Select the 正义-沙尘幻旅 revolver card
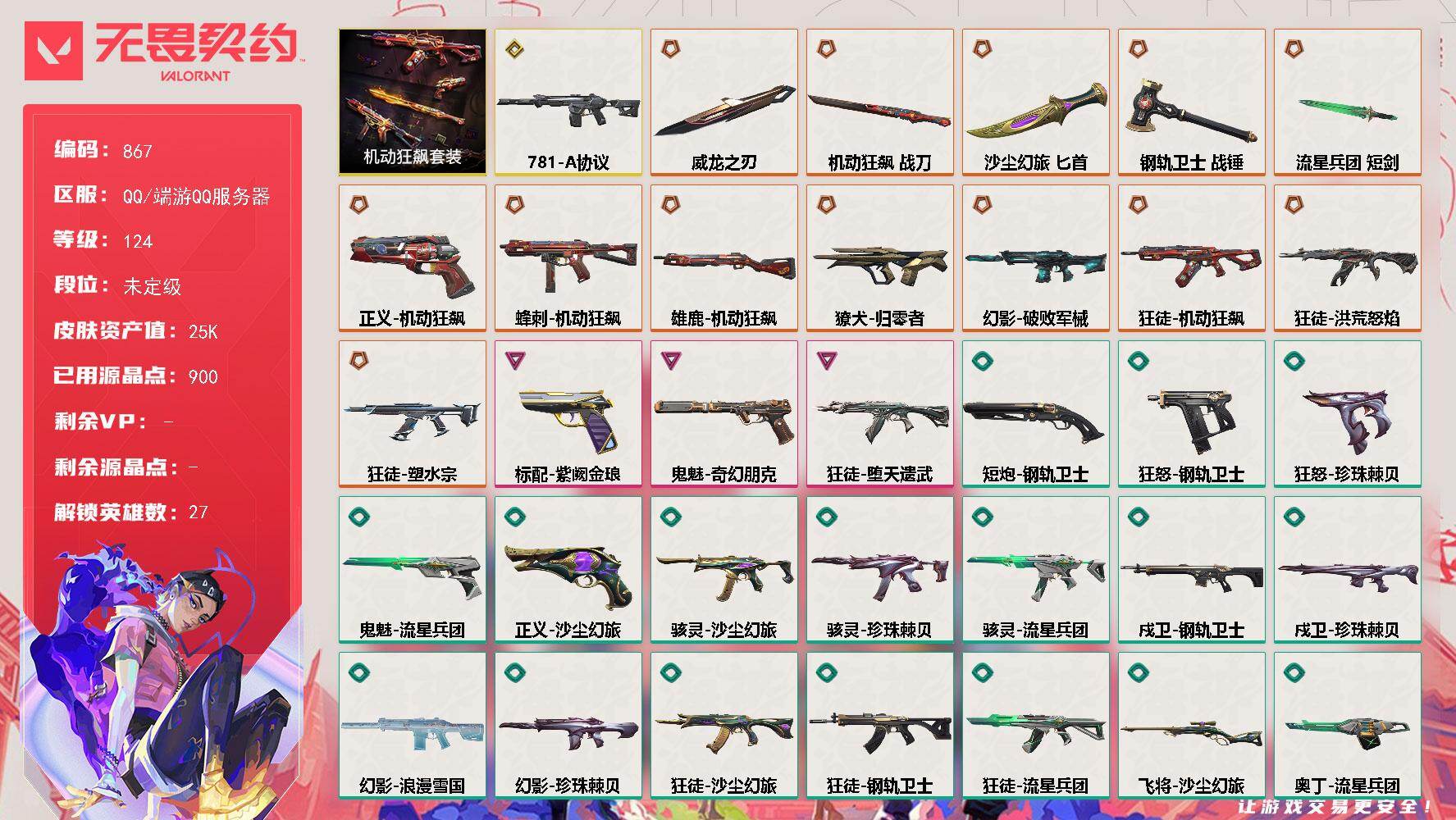The width and height of the screenshot is (1456, 820). [568, 570]
